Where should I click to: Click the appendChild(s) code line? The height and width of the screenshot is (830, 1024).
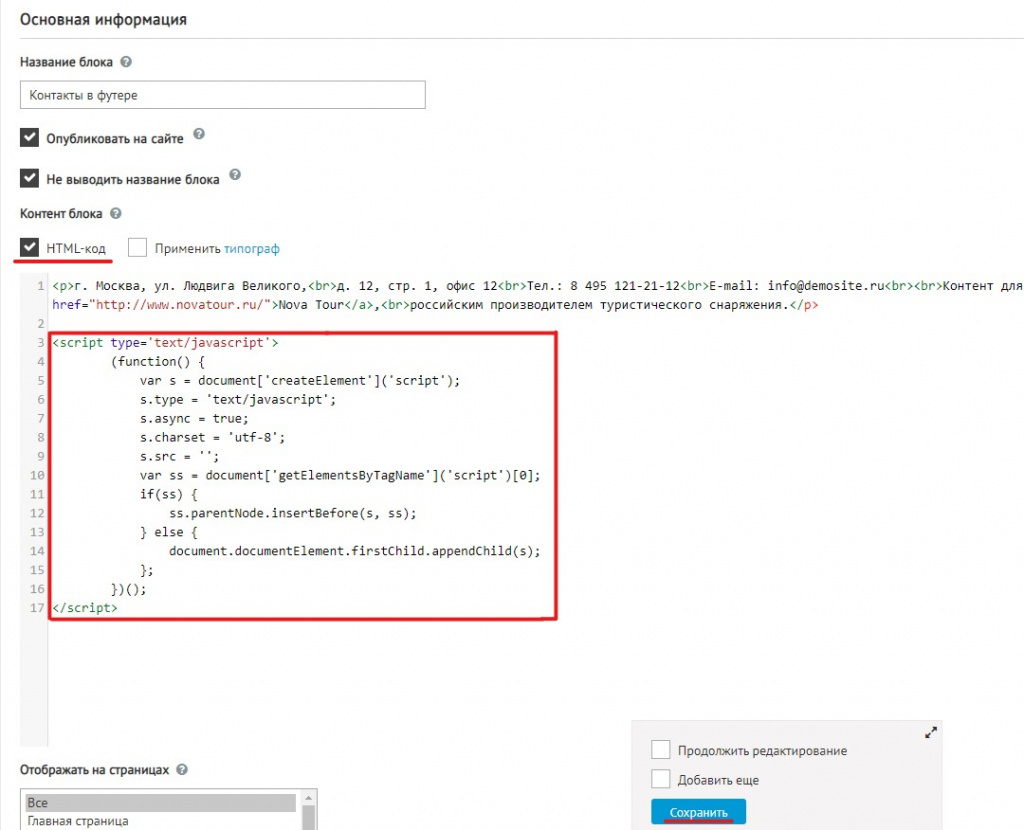click(355, 551)
